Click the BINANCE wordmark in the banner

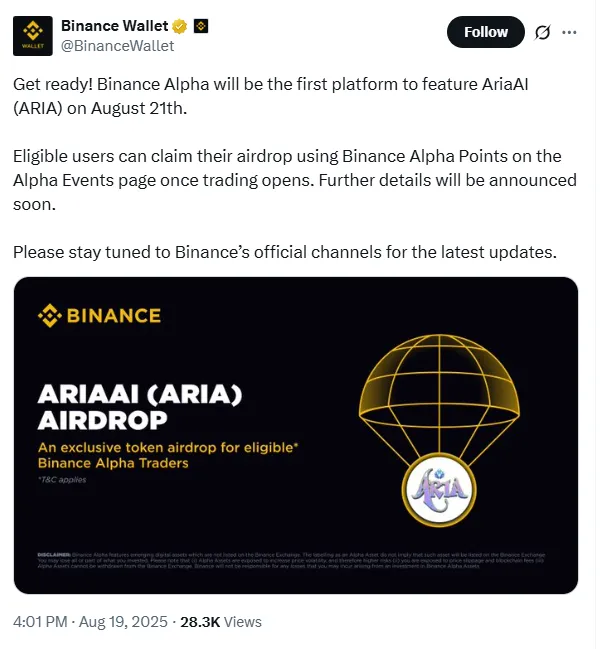pyautogui.click(x=113, y=316)
